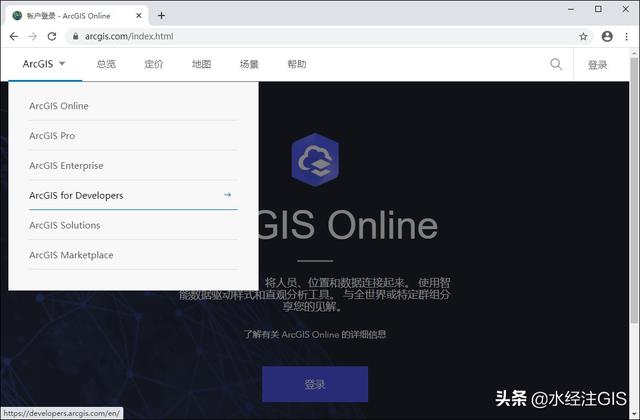Click the ArcGIS Online cloud logo

(x=315, y=160)
